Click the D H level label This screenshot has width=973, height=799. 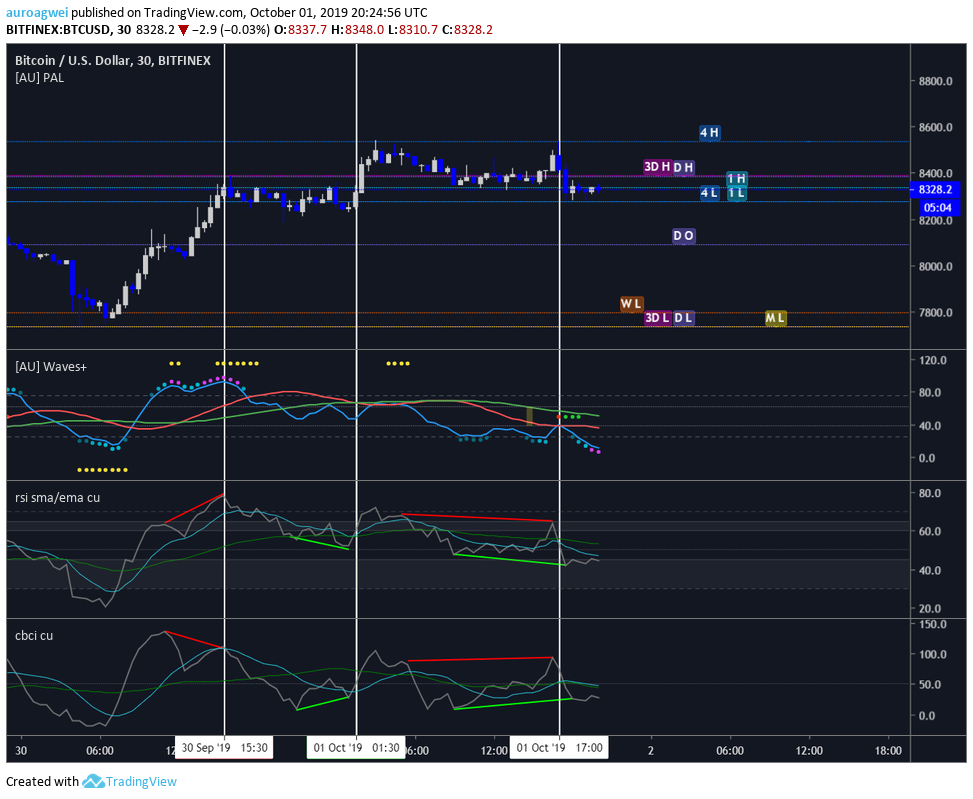click(x=683, y=167)
